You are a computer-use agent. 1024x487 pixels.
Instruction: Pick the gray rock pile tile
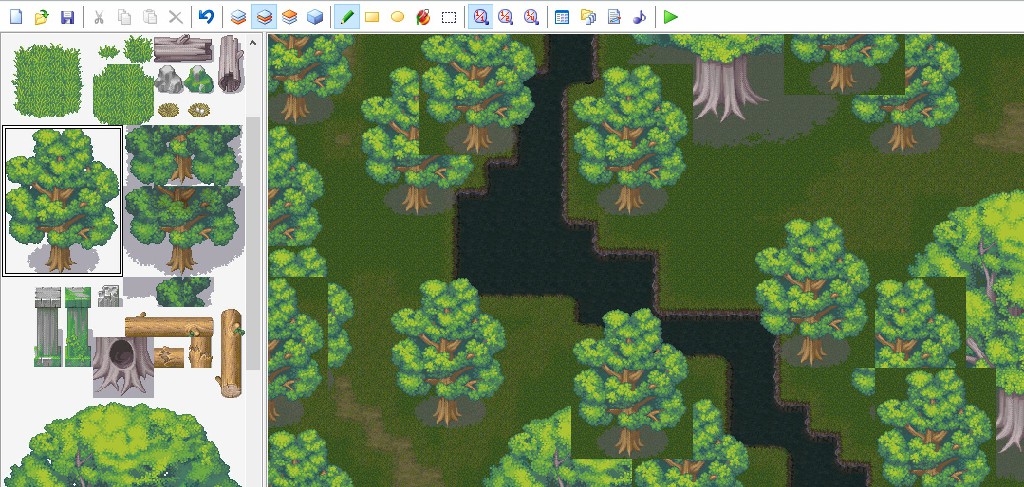[168, 79]
